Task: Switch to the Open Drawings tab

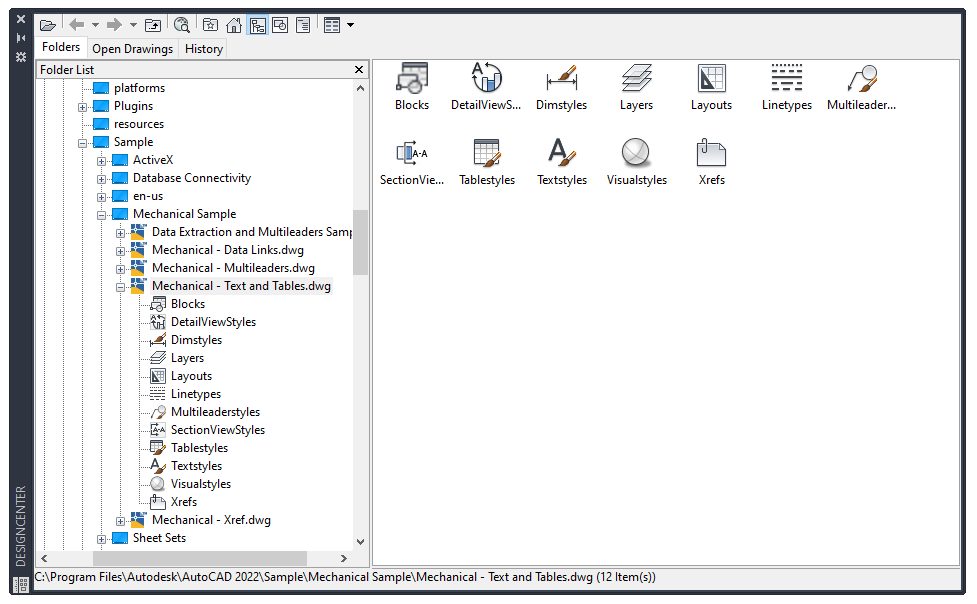Action: tap(133, 49)
